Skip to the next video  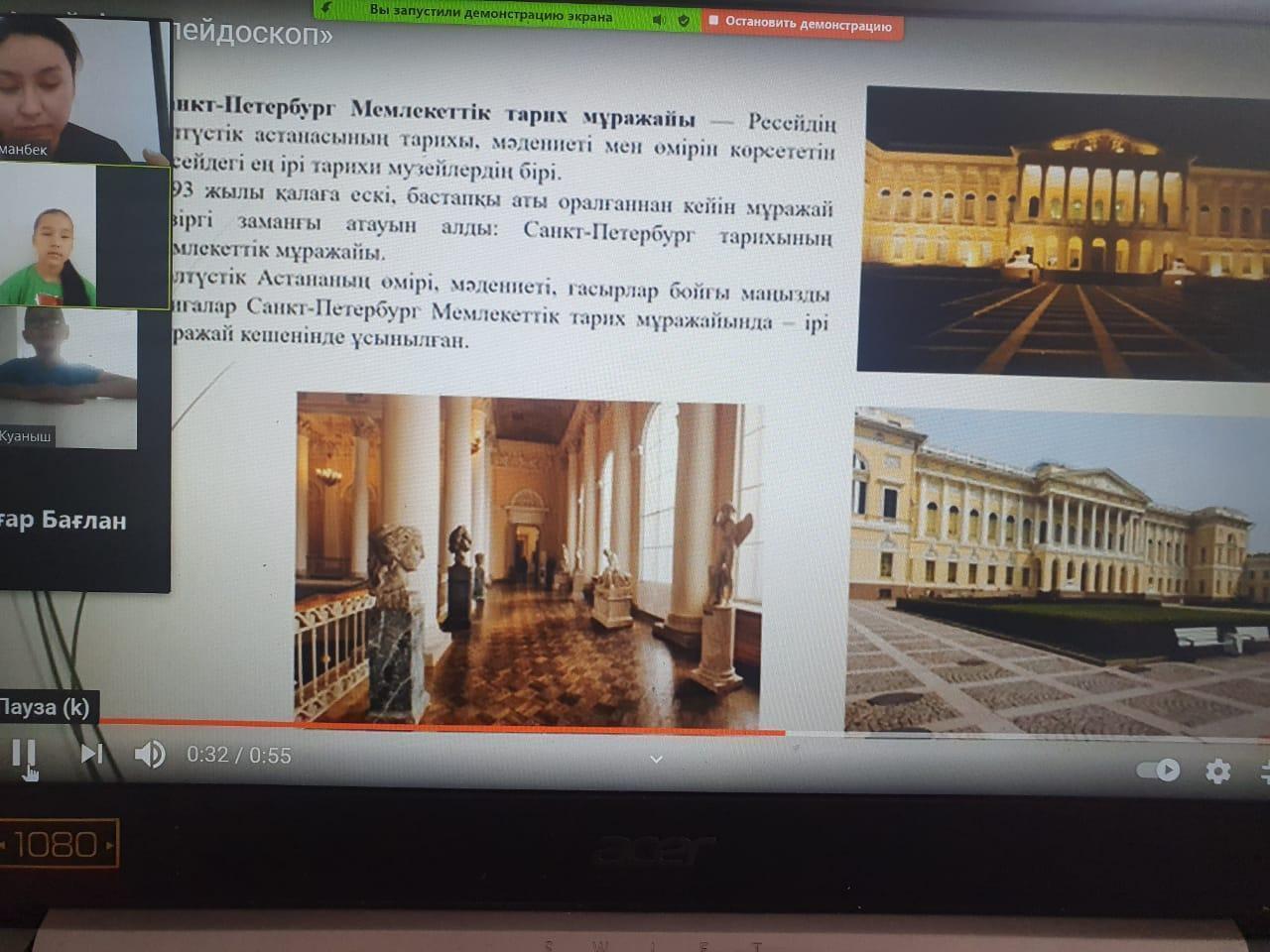click(91, 755)
